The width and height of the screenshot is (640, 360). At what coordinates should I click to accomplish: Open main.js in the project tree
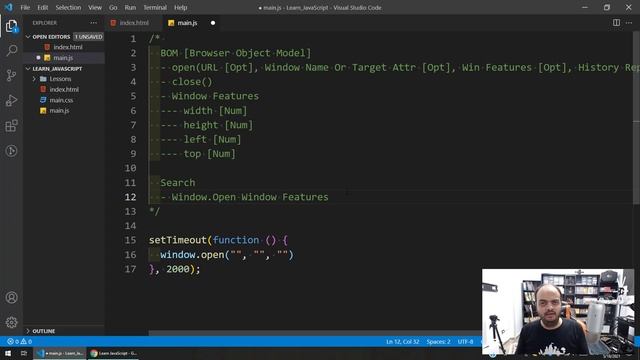tap(59, 111)
